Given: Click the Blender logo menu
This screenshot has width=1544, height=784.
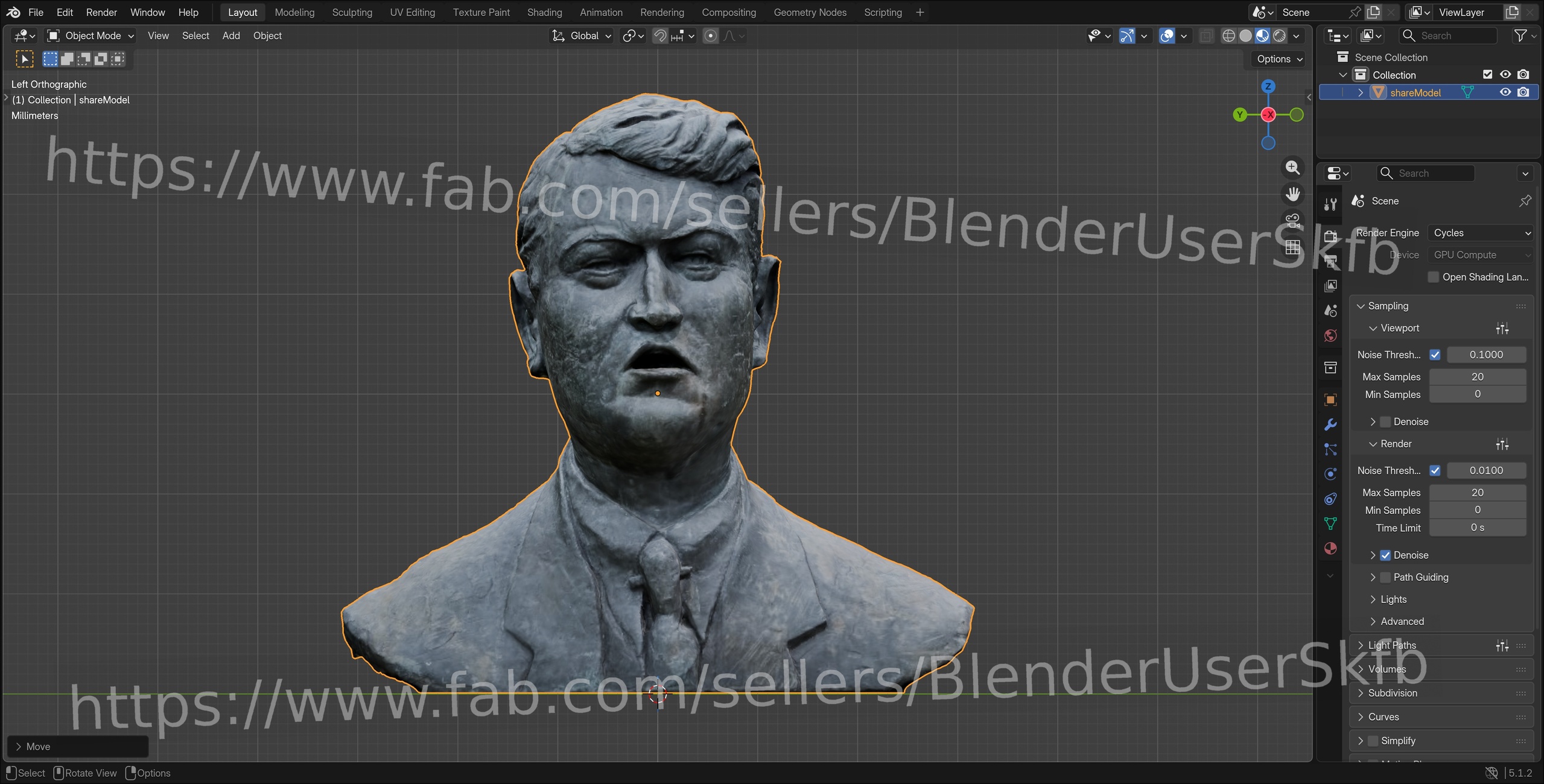Looking at the screenshot, I should click(13, 12).
